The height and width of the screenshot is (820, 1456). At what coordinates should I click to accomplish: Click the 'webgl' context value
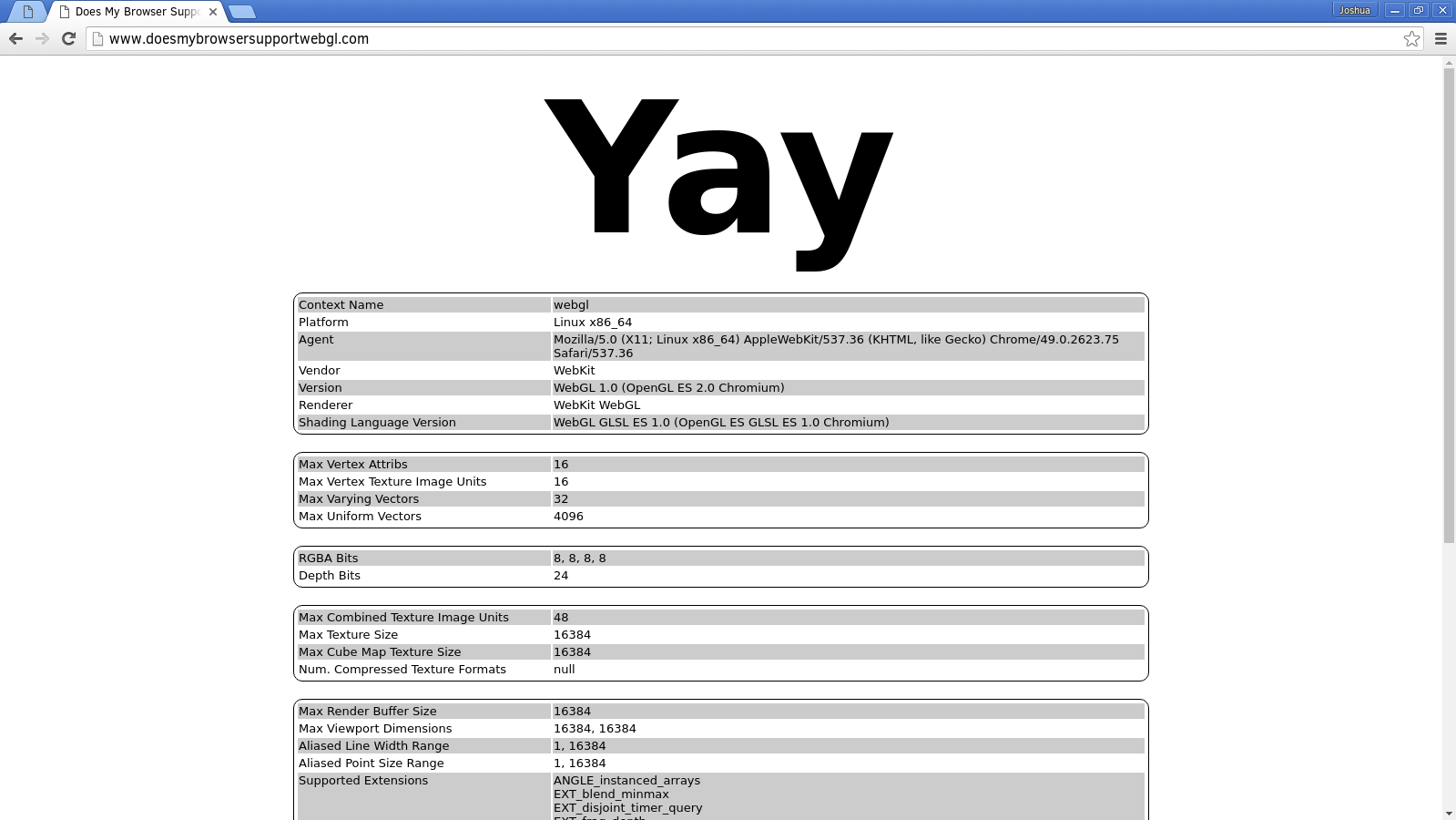(571, 304)
